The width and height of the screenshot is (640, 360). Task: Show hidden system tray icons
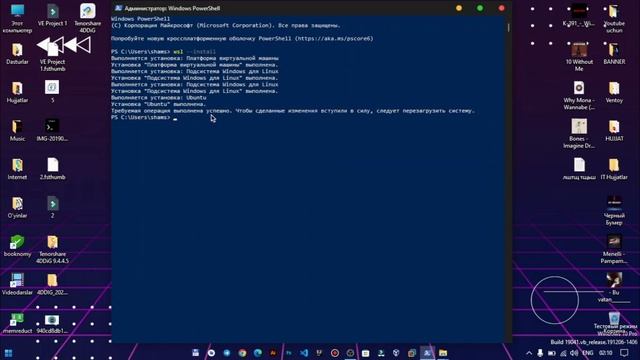(529, 353)
